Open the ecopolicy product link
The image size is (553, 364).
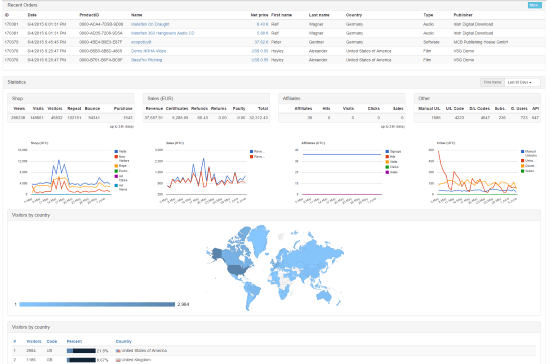tap(141, 42)
